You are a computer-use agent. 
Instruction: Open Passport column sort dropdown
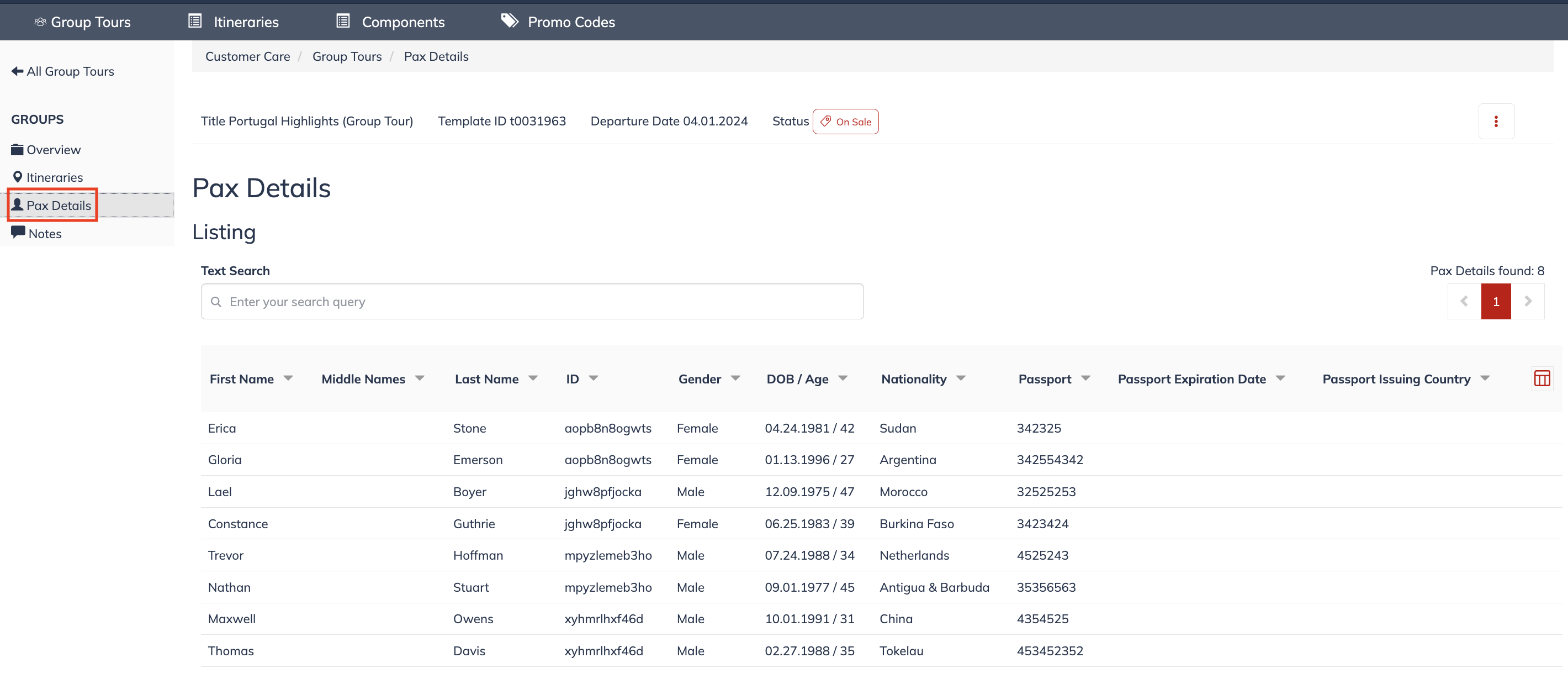click(x=1086, y=378)
